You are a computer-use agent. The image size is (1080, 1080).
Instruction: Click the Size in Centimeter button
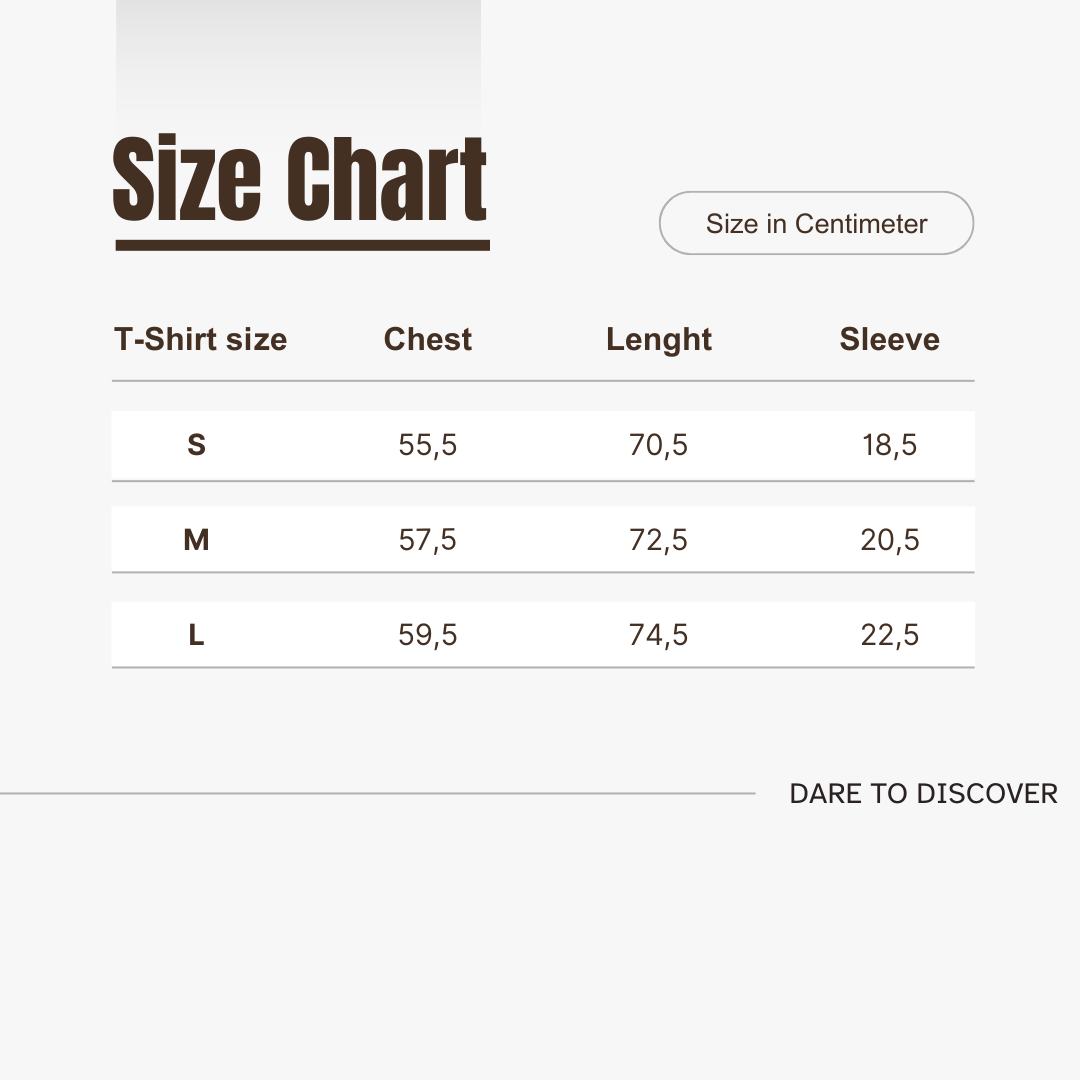pos(816,223)
